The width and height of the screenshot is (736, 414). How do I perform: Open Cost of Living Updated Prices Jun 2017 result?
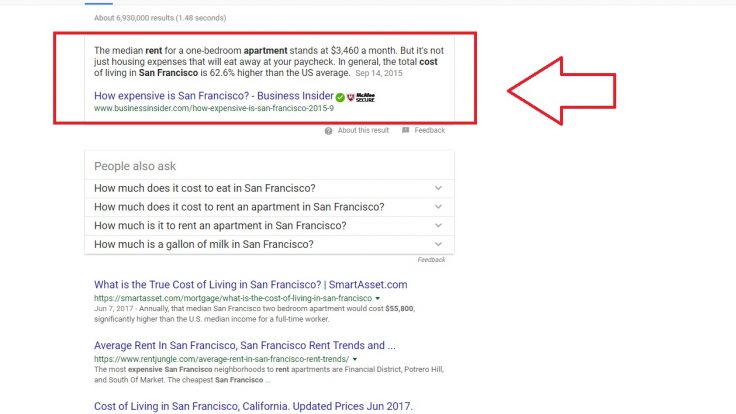coord(253,406)
